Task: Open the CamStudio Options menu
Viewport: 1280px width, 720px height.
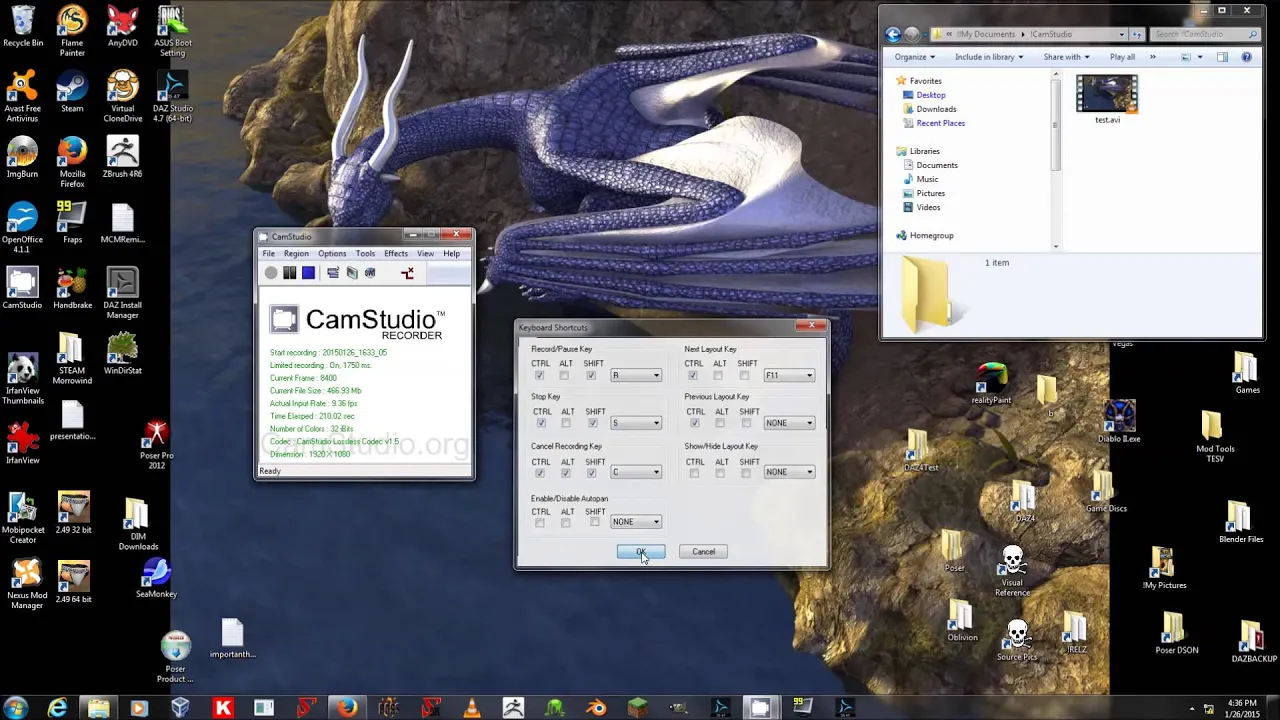Action: pos(332,254)
